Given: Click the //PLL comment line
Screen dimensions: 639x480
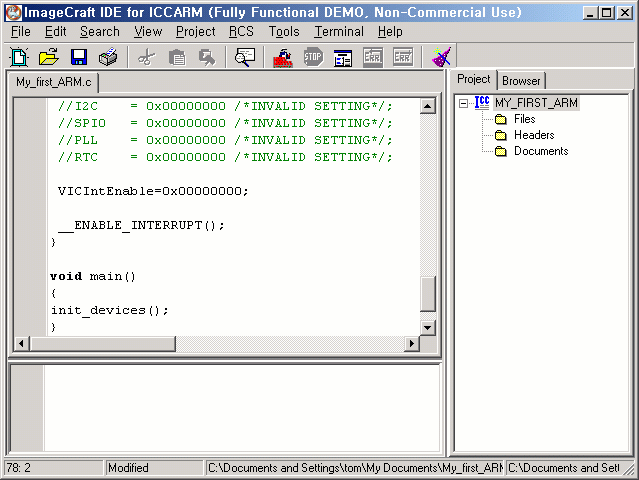Looking at the screenshot, I should (x=225, y=140).
